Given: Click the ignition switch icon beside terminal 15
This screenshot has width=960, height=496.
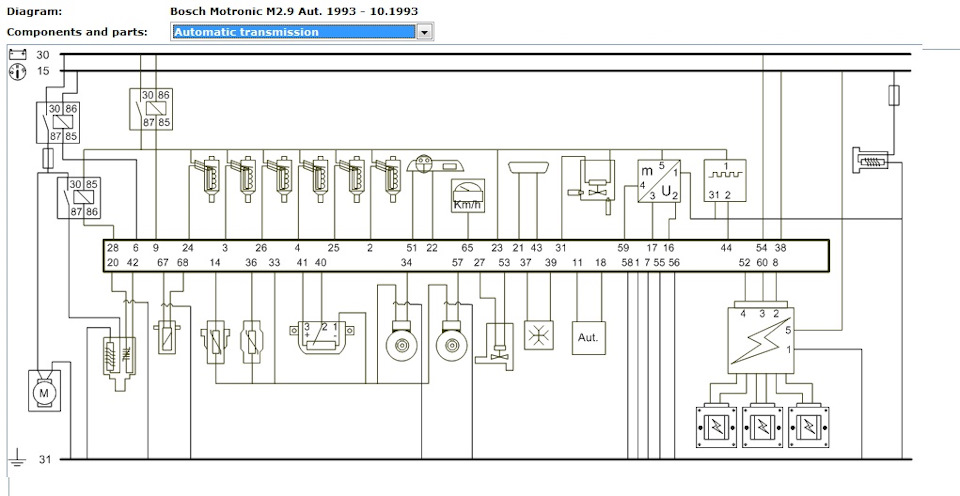Looking at the screenshot, I should [17, 71].
